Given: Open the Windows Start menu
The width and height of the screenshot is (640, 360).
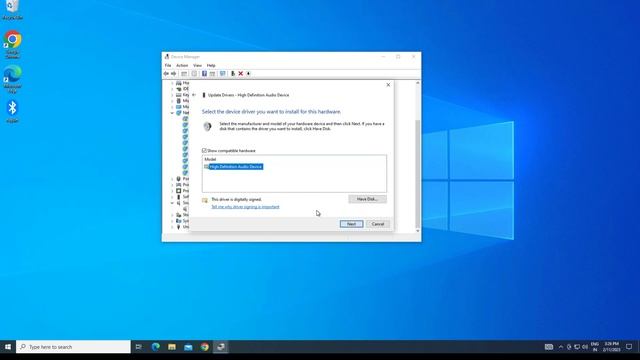Looking at the screenshot, I should pos(8,347).
